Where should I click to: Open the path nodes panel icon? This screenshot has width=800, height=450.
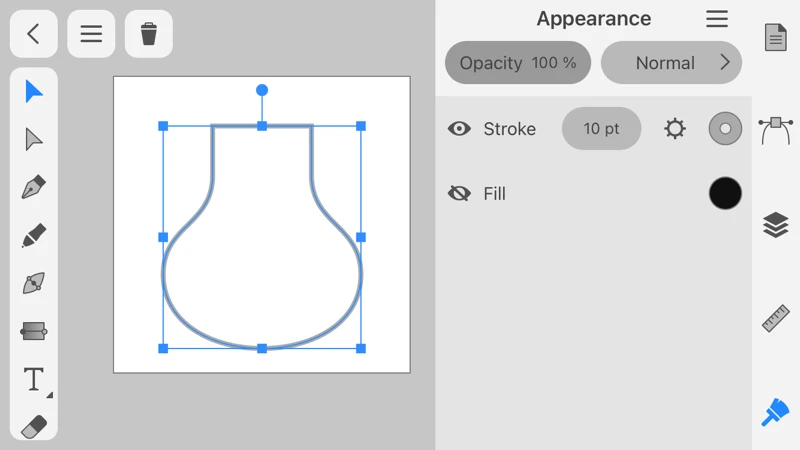[775, 129]
